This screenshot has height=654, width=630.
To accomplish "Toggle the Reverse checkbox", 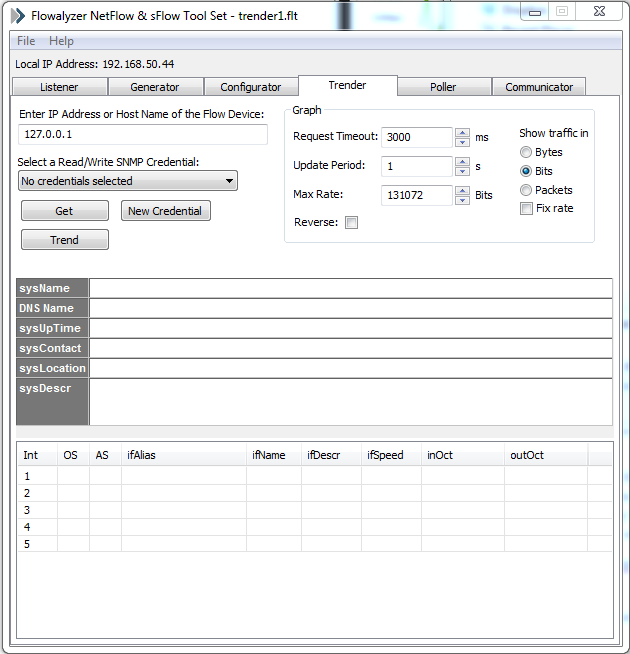I will click(x=351, y=222).
